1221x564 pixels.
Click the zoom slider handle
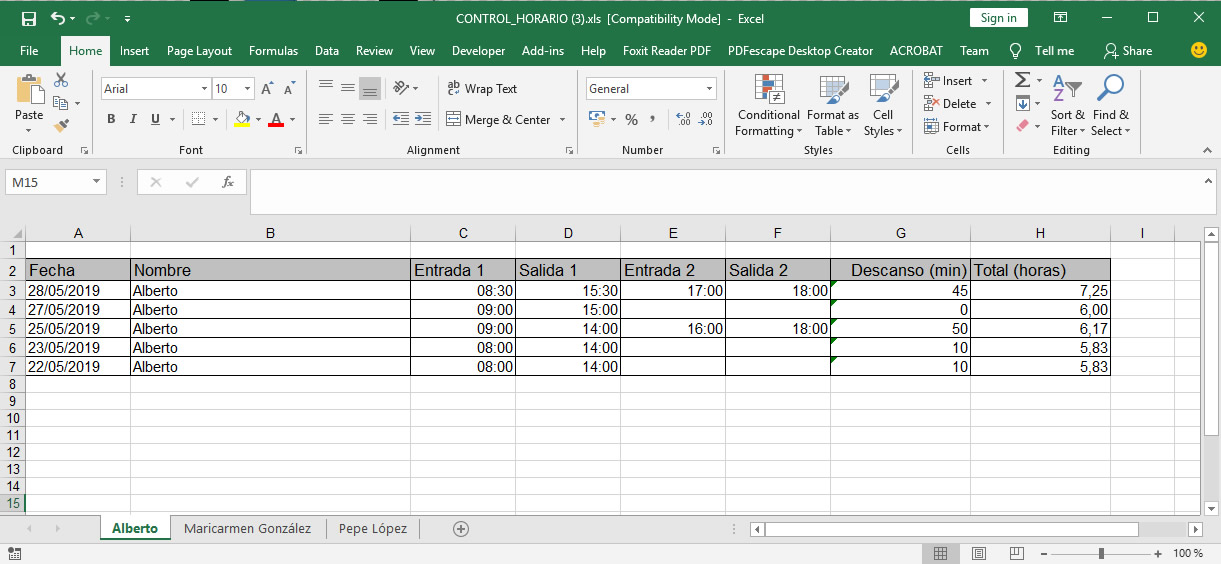[x=1101, y=553]
